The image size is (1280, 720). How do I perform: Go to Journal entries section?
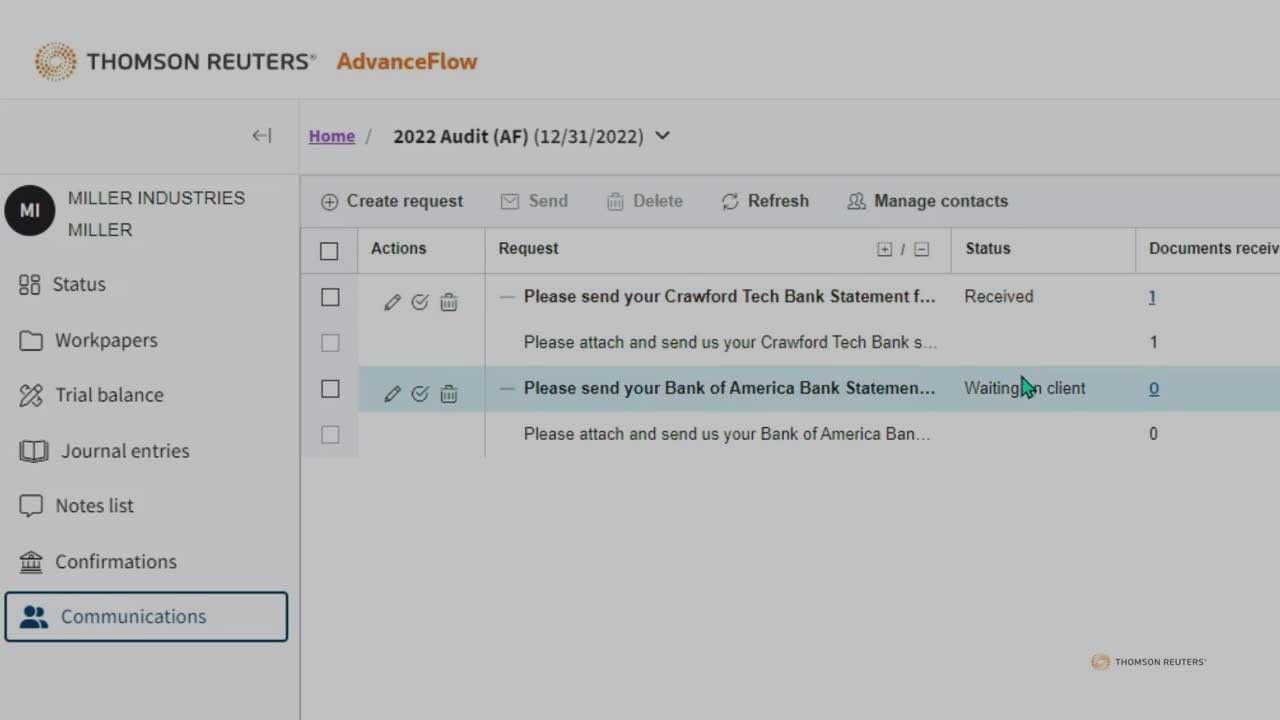(124, 451)
